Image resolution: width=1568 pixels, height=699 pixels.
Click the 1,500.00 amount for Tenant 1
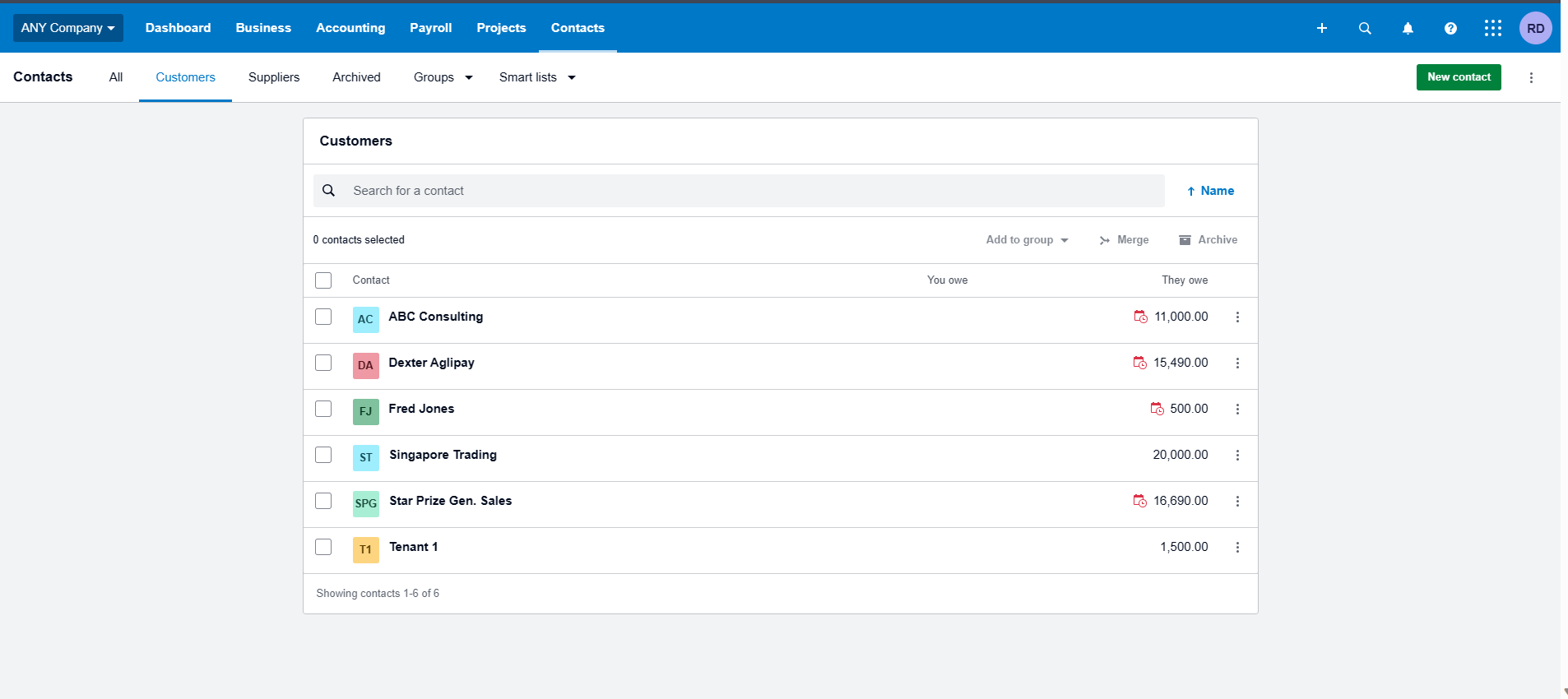[x=1185, y=547]
